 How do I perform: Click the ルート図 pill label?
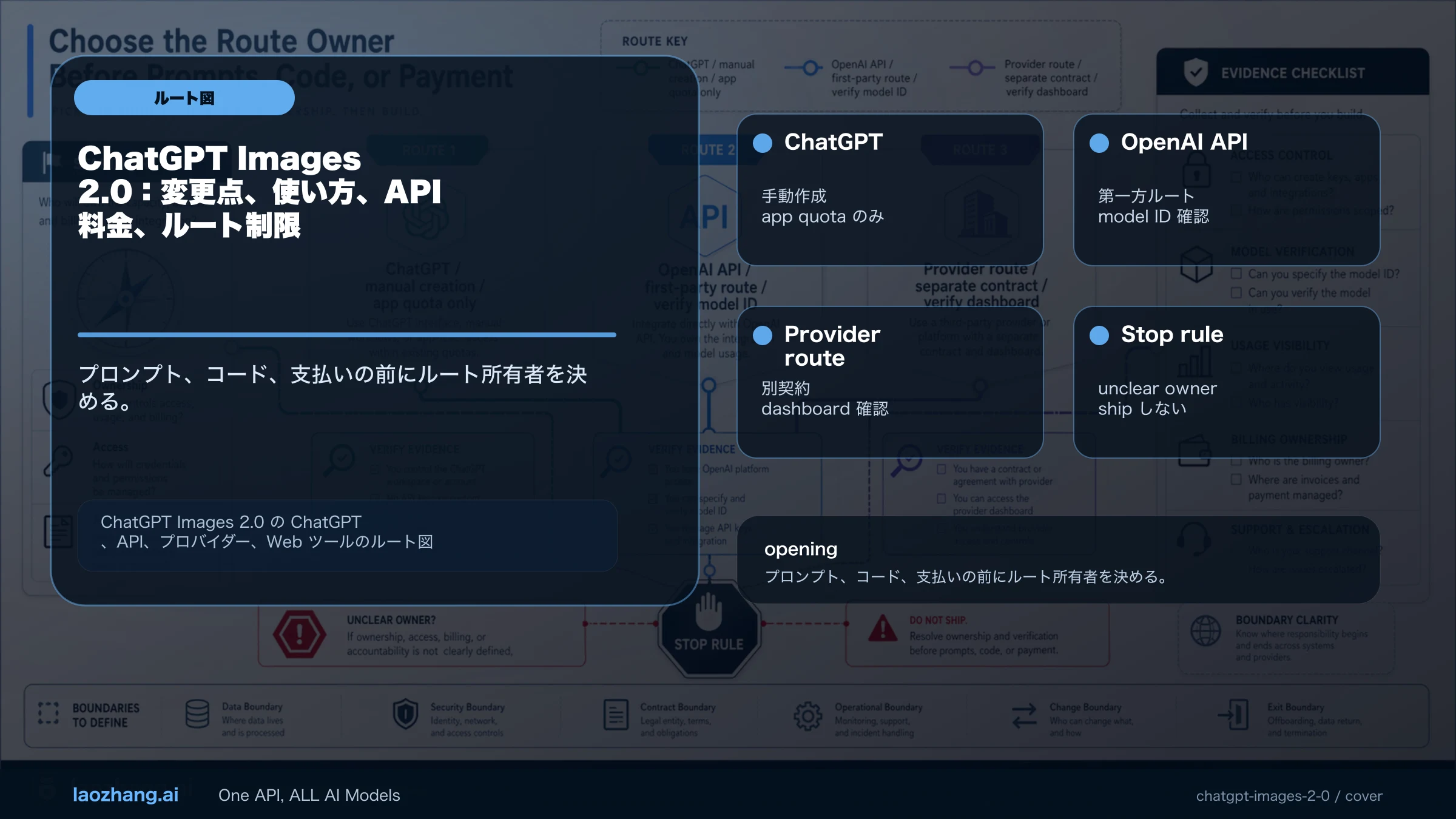click(184, 98)
